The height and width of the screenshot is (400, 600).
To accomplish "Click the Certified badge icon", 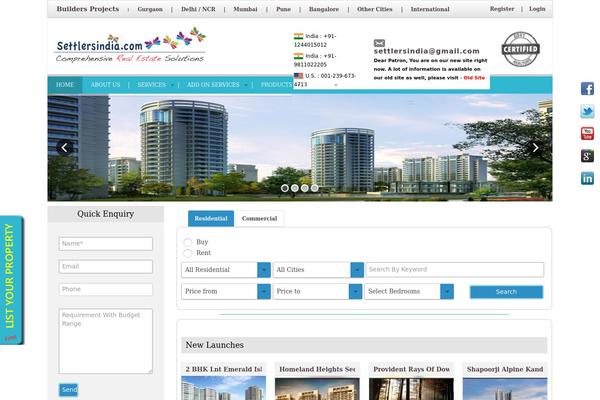I will click(x=520, y=49).
